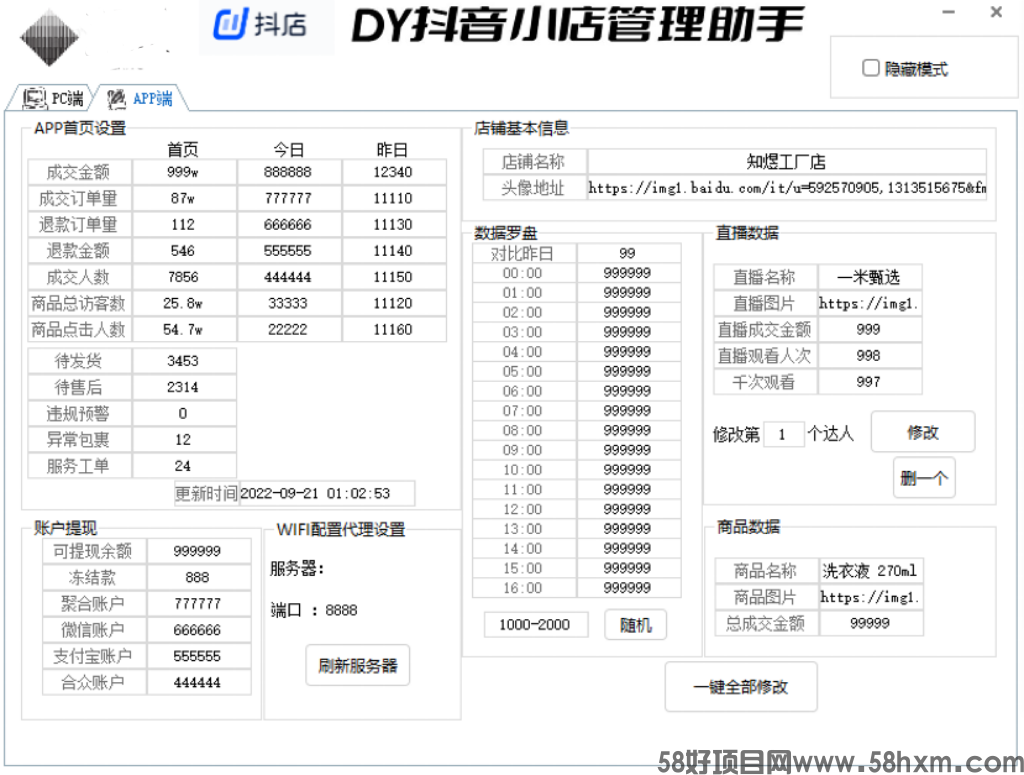The height and width of the screenshot is (775, 1024).
Task: Edit 聚合账户 value 777777
Action: point(199,604)
